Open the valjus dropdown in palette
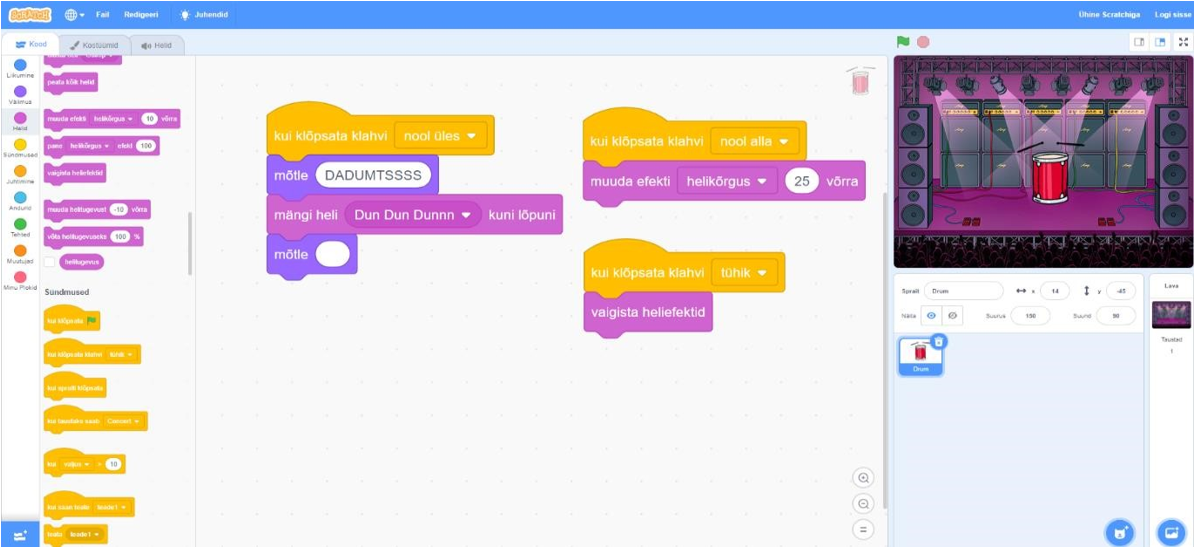This screenshot has width=1194, height=549. (x=78, y=464)
